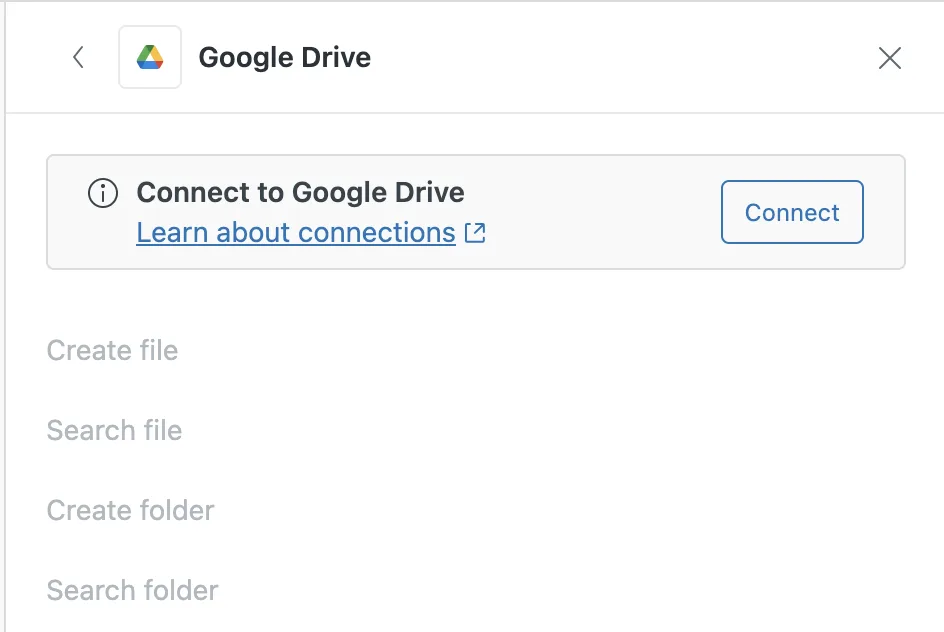Choose the Search folder action
The height and width of the screenshot is (632, 944).
132,591
